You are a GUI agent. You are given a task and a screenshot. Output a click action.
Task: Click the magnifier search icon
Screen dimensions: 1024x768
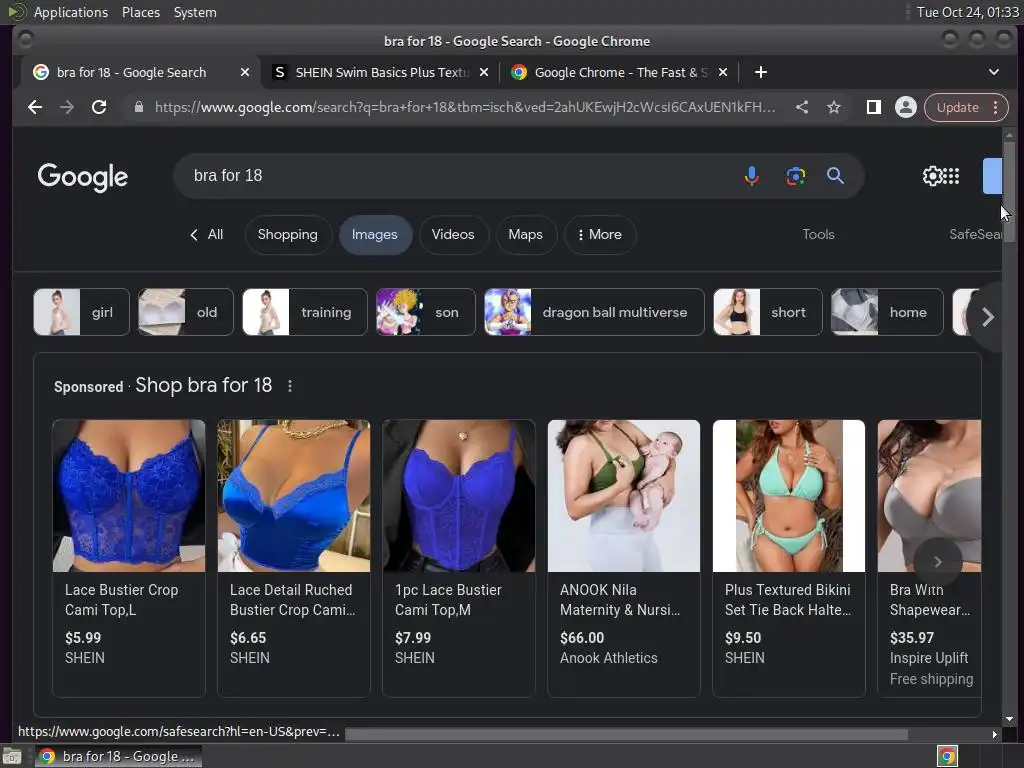click(835, 176)
